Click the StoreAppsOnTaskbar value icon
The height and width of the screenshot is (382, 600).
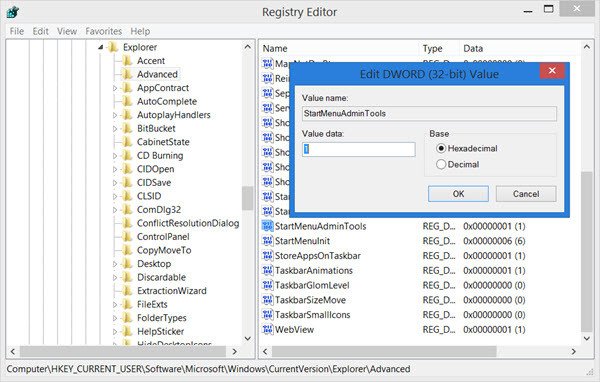(x=267, y=256)
